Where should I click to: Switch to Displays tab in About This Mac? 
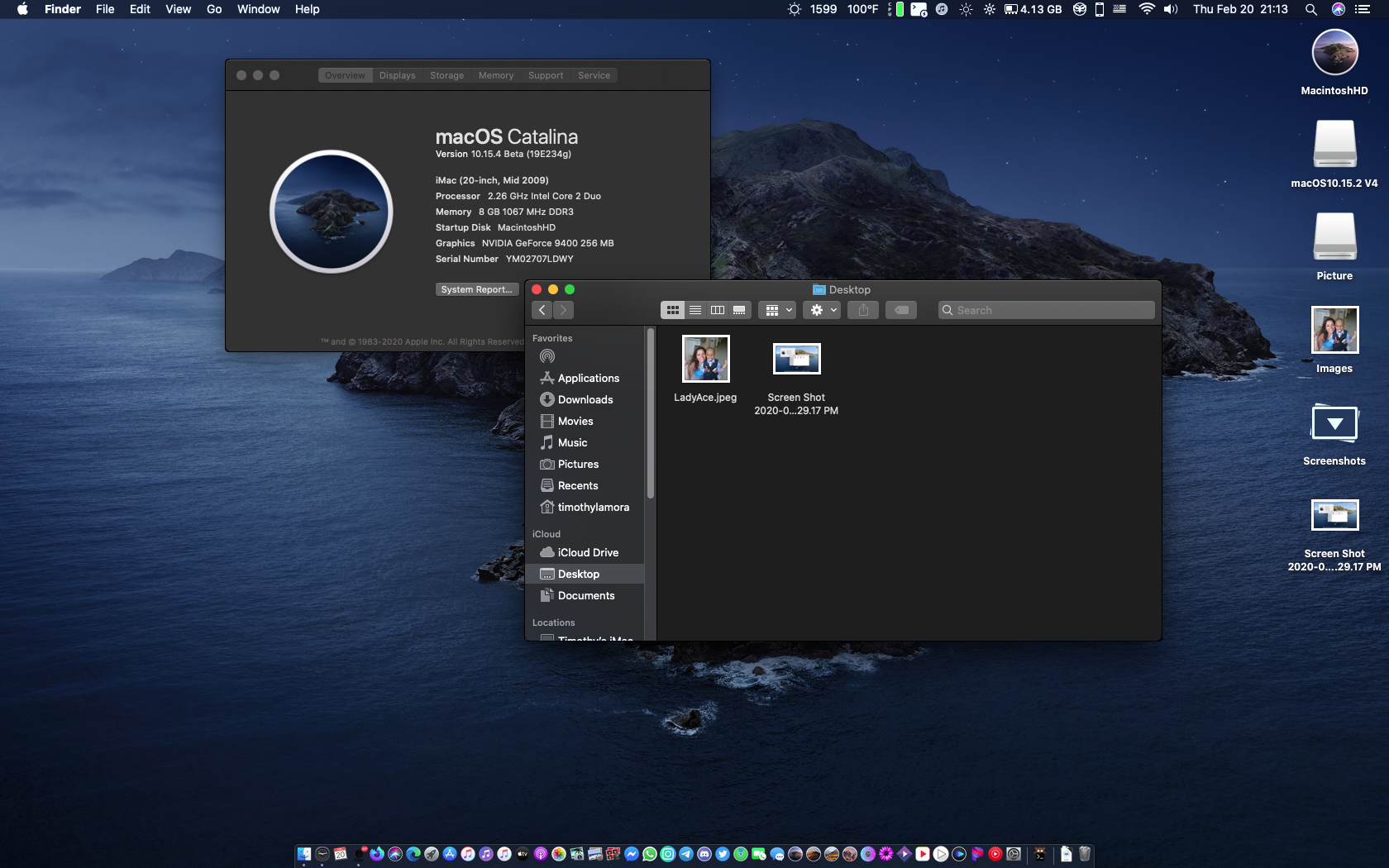397,75
